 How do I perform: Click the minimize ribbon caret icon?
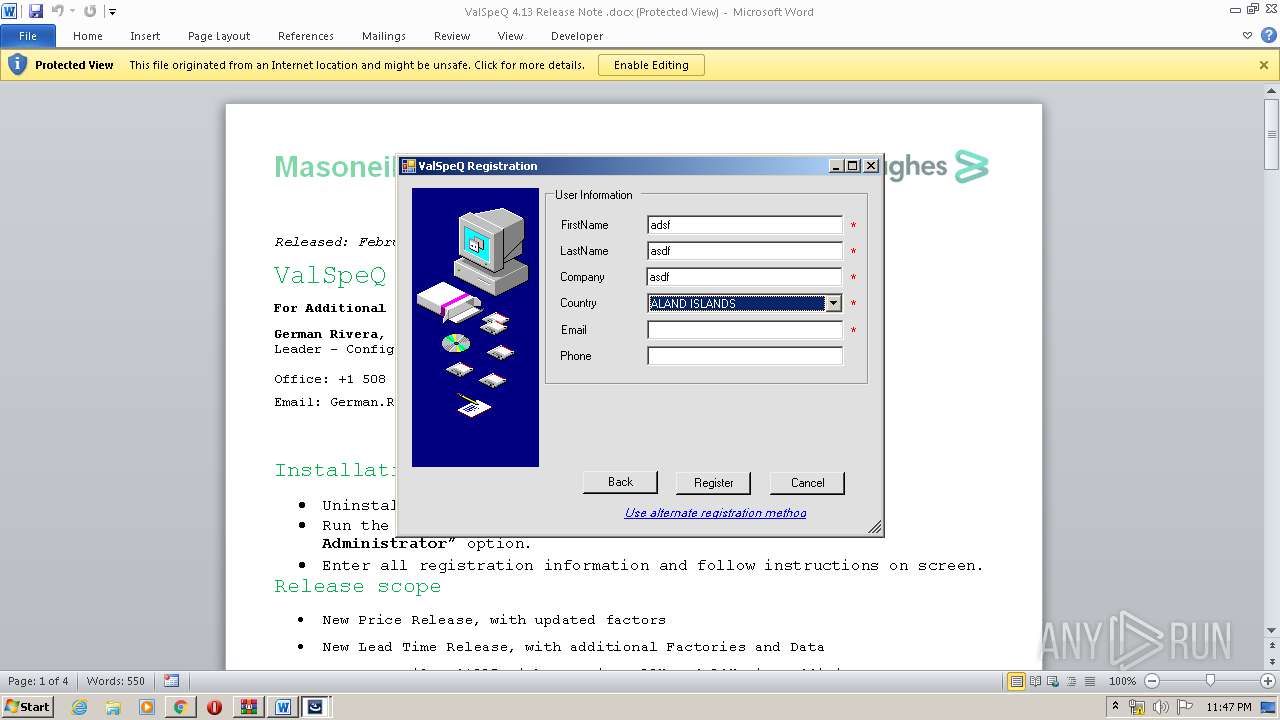(1247, 35)
